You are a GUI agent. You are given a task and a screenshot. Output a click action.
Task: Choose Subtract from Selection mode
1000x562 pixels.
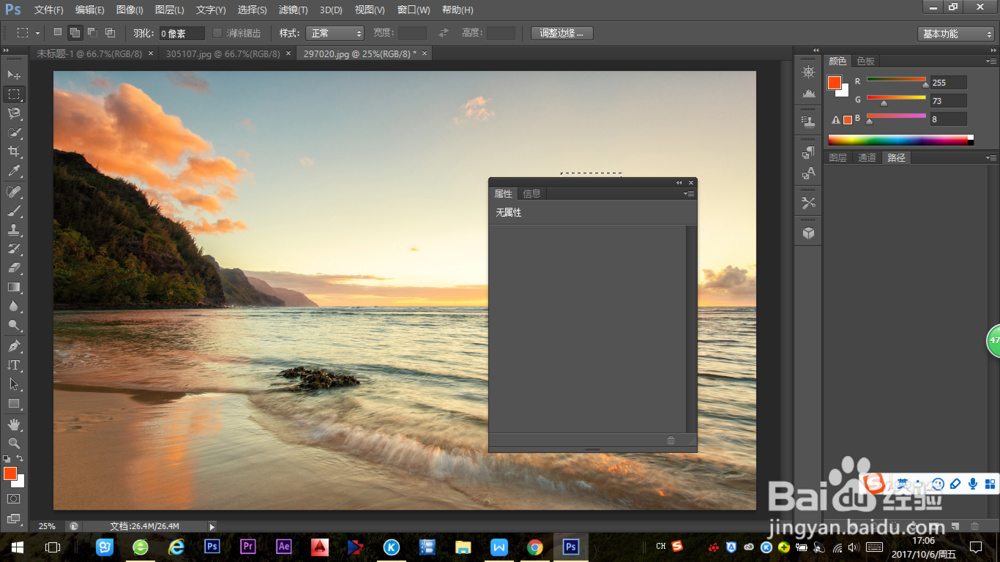pyautogui.click(x=92, y=32)
